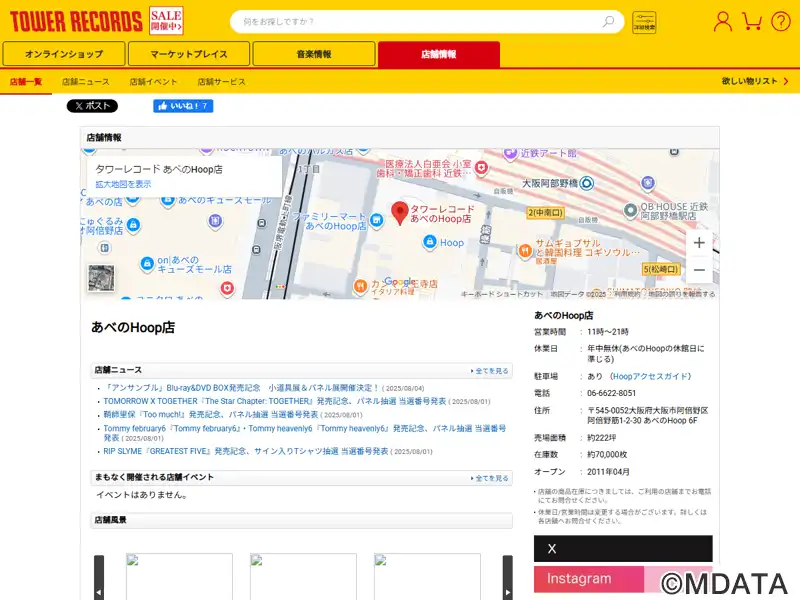Viewport: 800px width, 600px height.
Task: Open the オンラインショップ tab
Action: [x=64, y=54]
